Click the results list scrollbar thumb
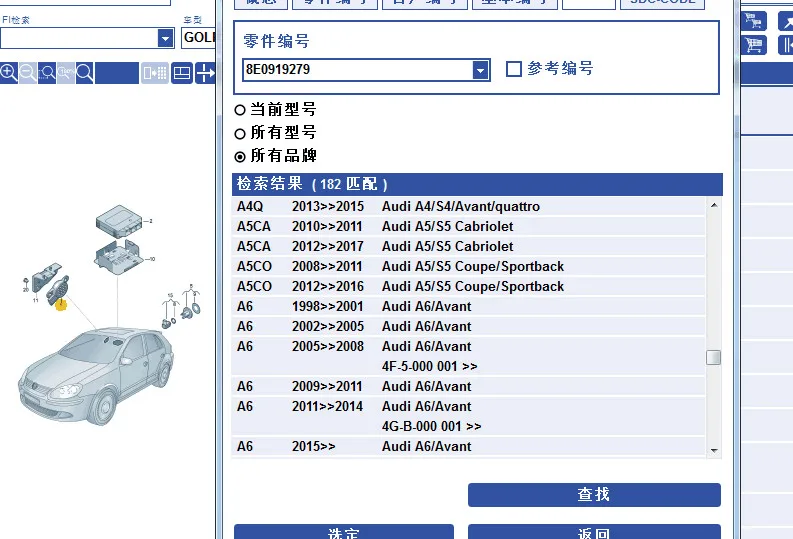 pos(714,357)
